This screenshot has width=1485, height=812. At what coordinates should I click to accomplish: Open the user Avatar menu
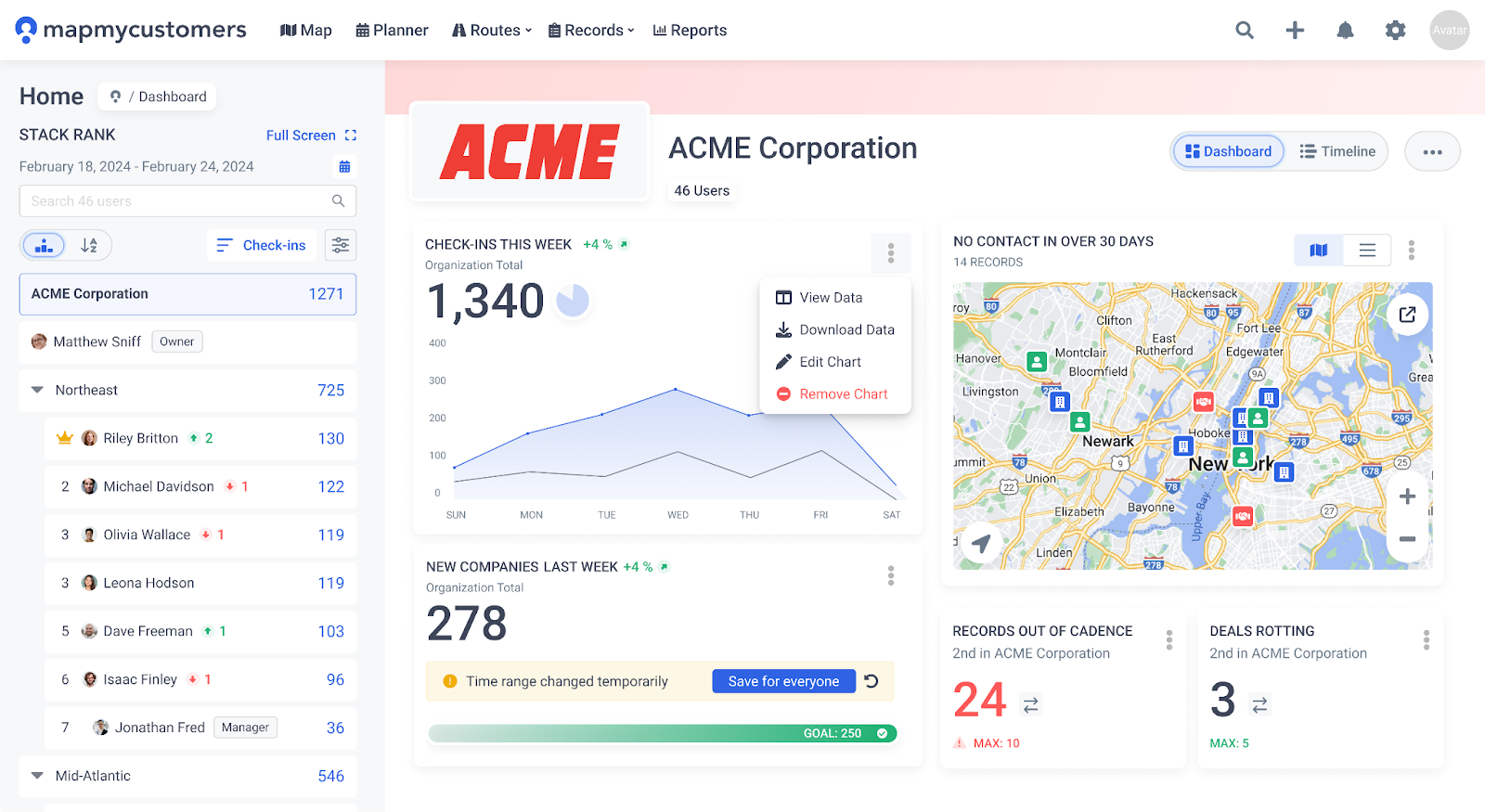point(1450,30)
